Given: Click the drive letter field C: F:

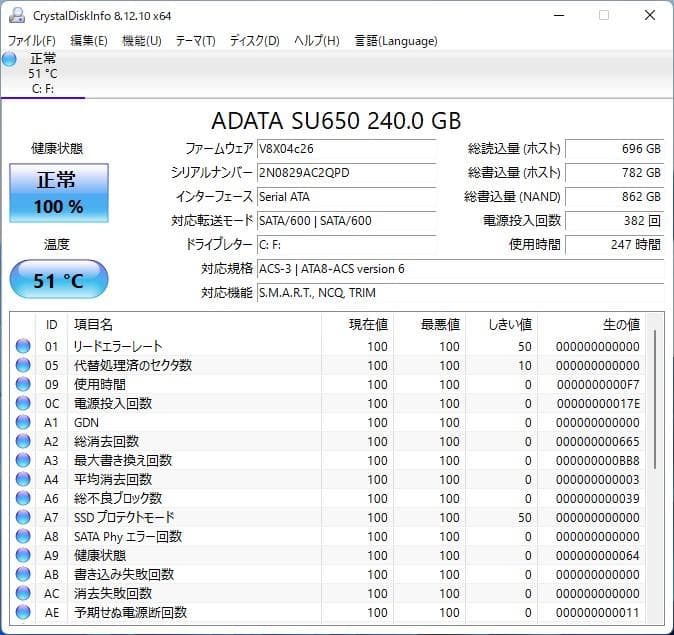Looking at the screenshot, I should click(346, 245).
